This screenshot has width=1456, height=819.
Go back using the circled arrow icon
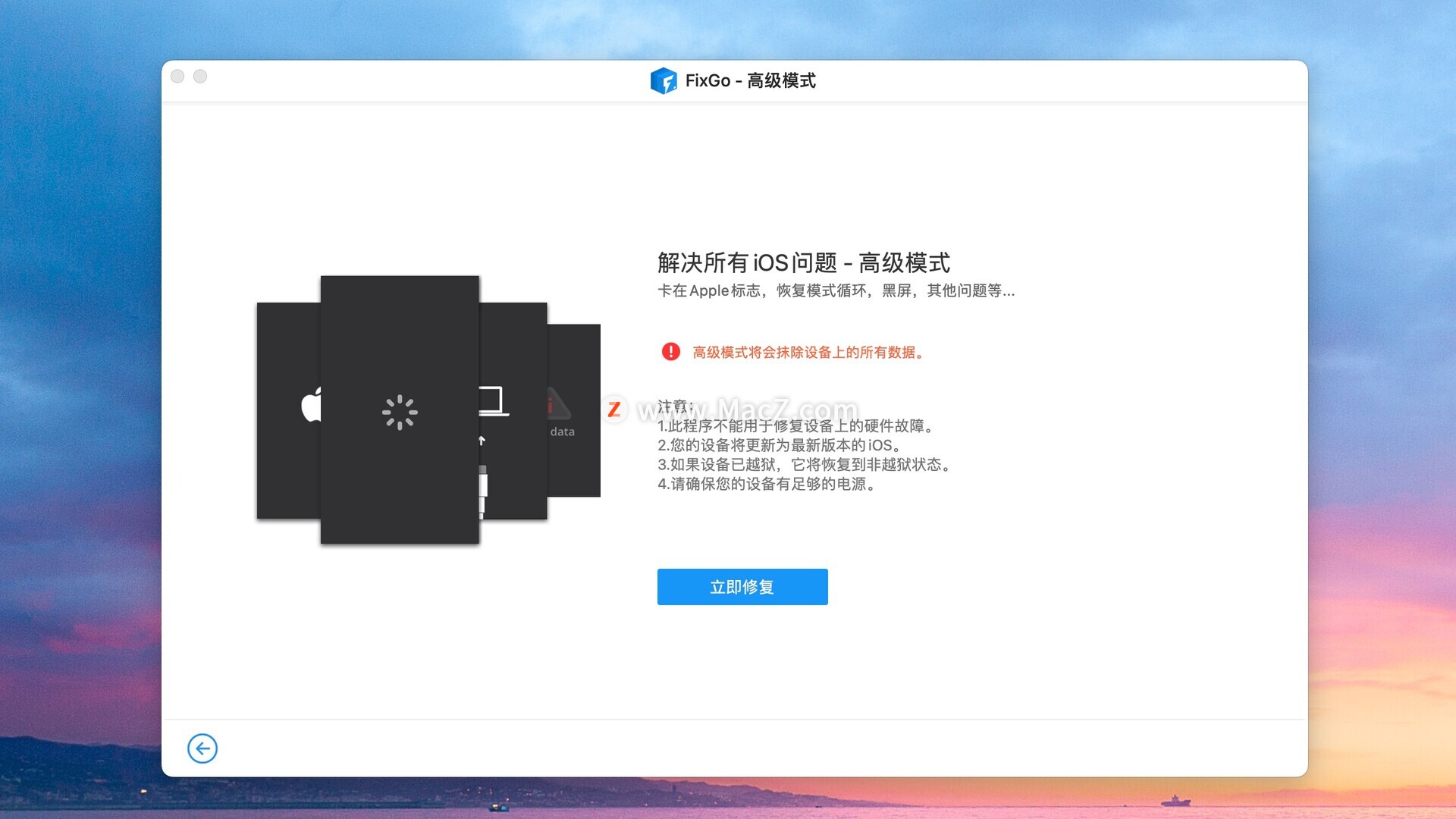tap(202, 748)
